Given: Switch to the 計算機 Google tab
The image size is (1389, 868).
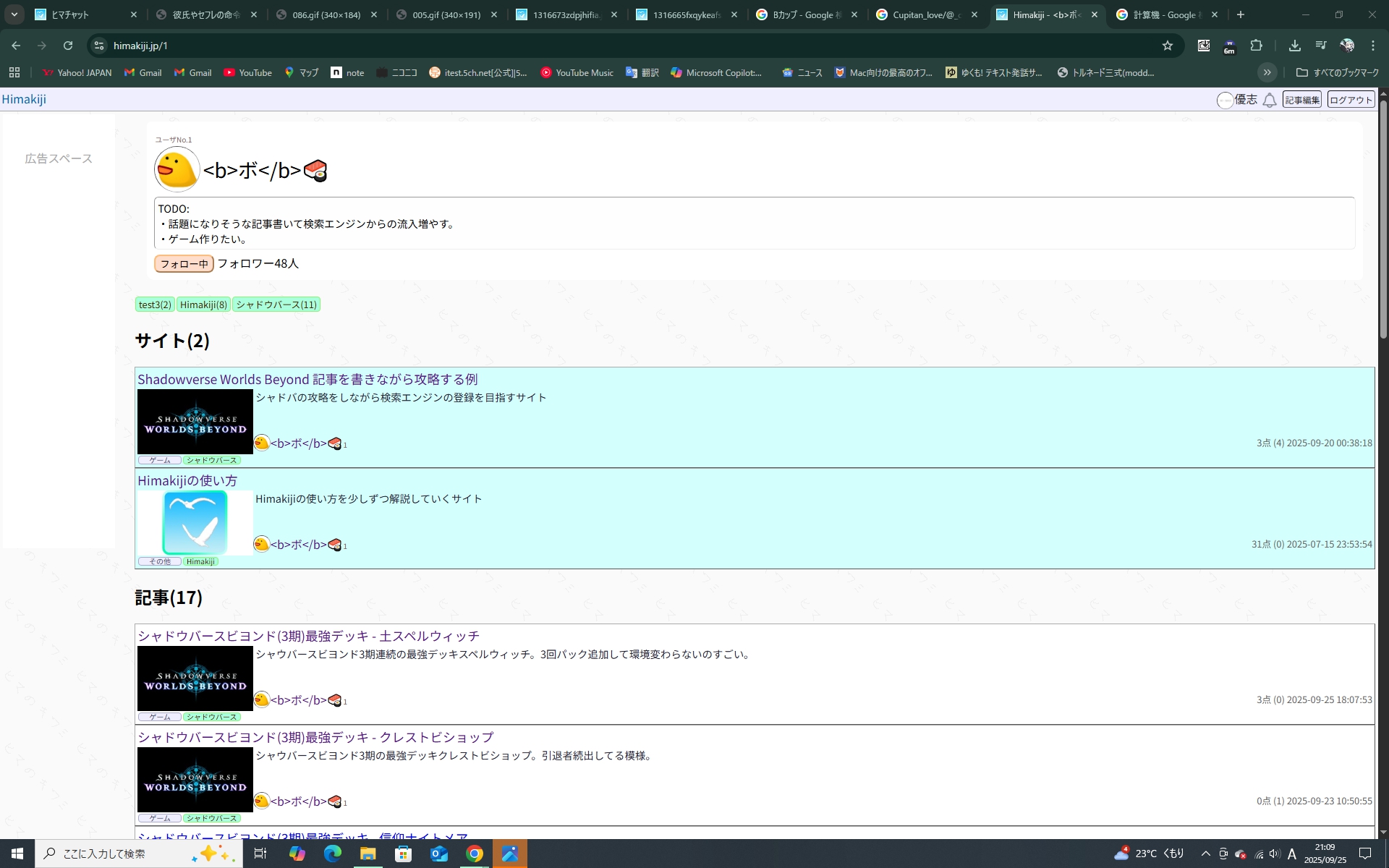Looking at the screenshot, I should (1168, 14).
